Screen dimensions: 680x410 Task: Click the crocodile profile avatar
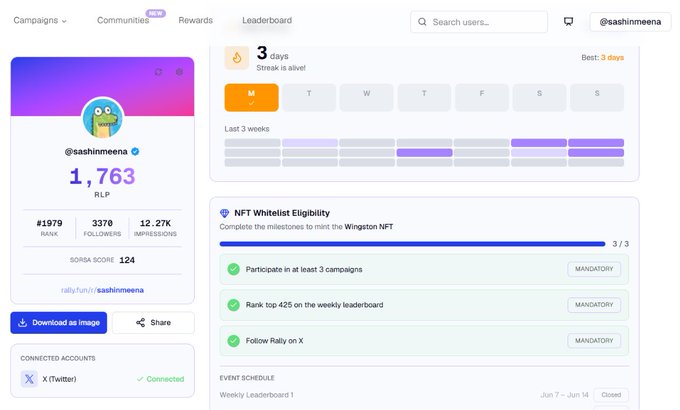[103, 118]
